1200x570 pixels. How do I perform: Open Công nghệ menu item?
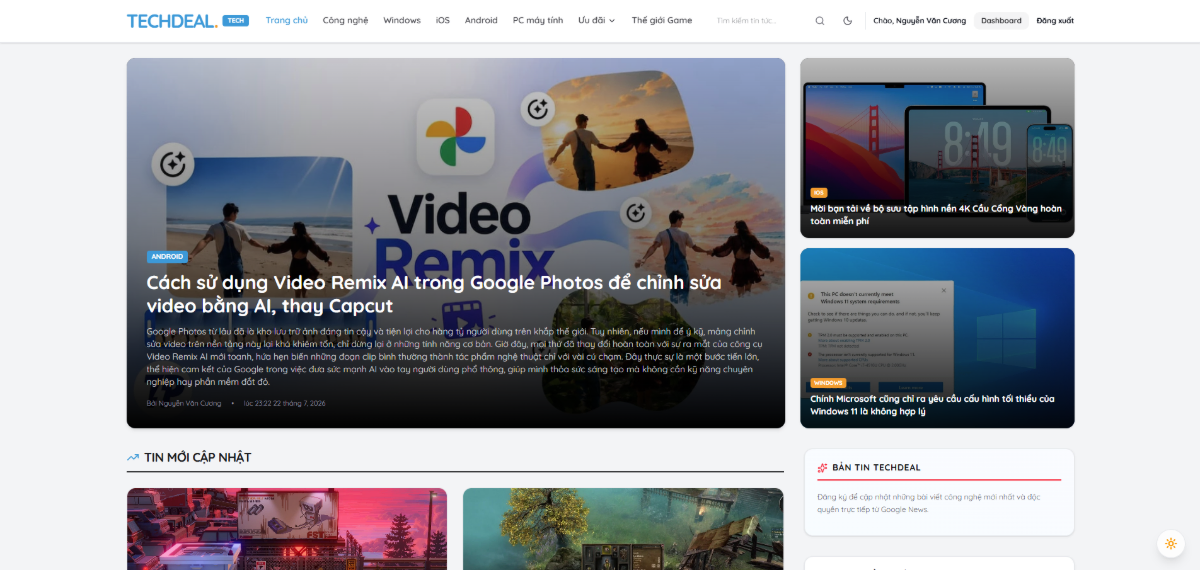pos(345,20)
